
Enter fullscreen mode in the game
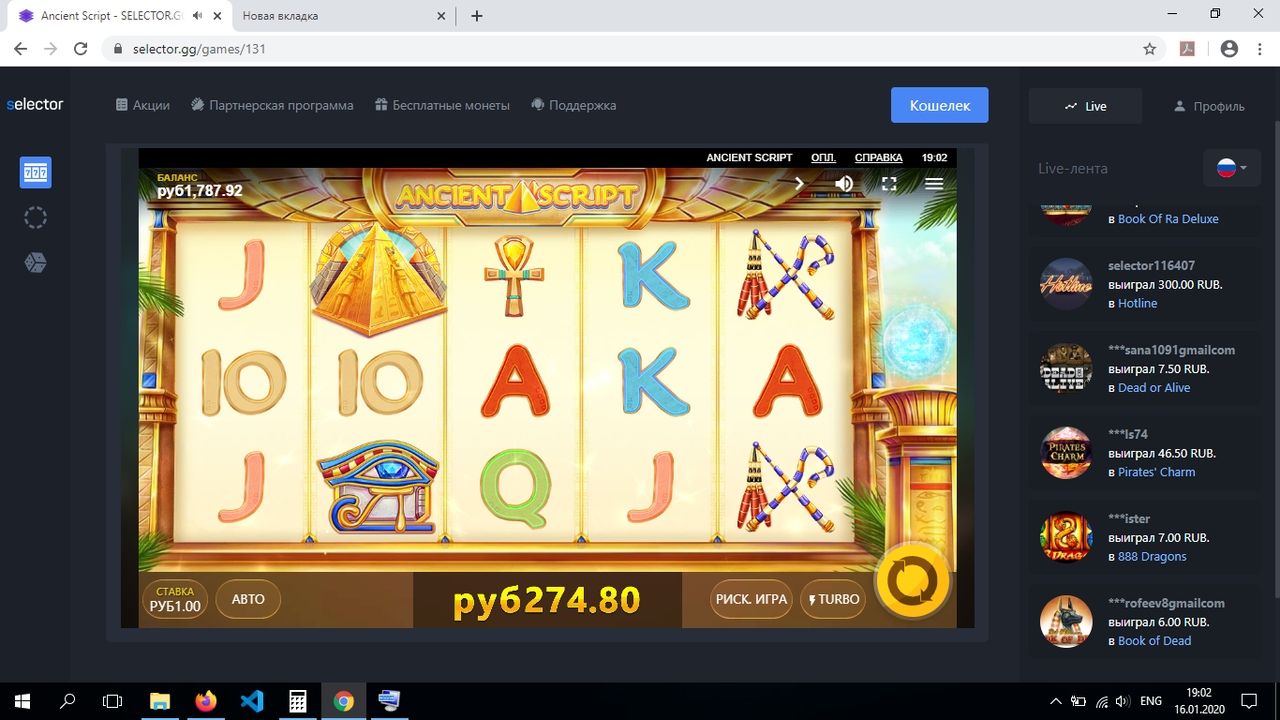coord(889,184)
